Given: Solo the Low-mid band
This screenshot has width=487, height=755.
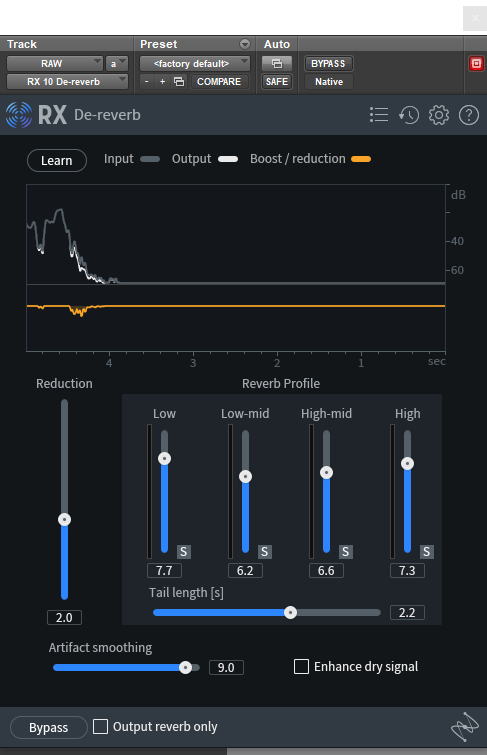Looking at the screenshot, I should pos(264,552).
